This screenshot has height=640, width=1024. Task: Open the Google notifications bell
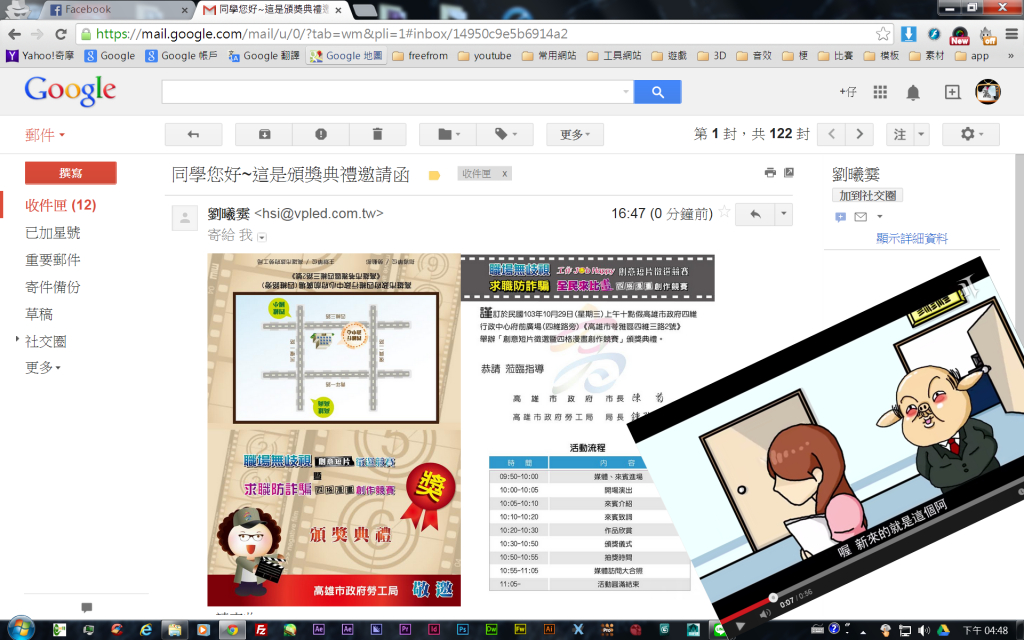coord(913,92)
